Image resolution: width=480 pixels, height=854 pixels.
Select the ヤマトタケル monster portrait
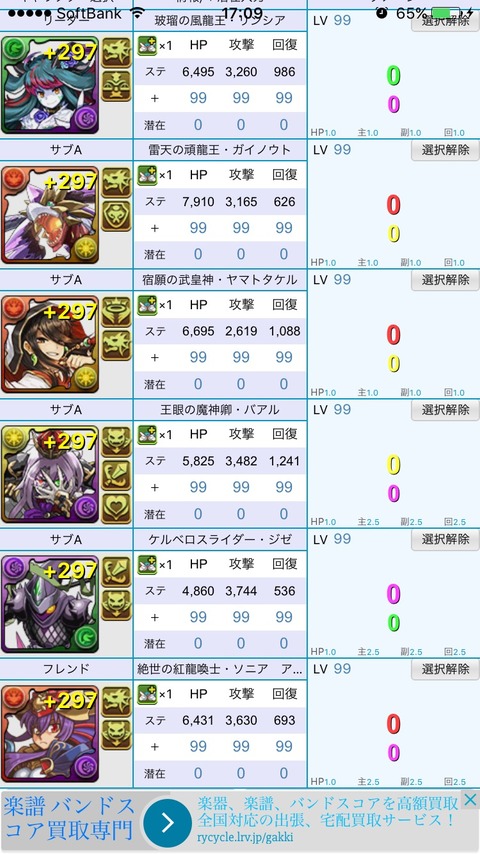tap(50, 344)
